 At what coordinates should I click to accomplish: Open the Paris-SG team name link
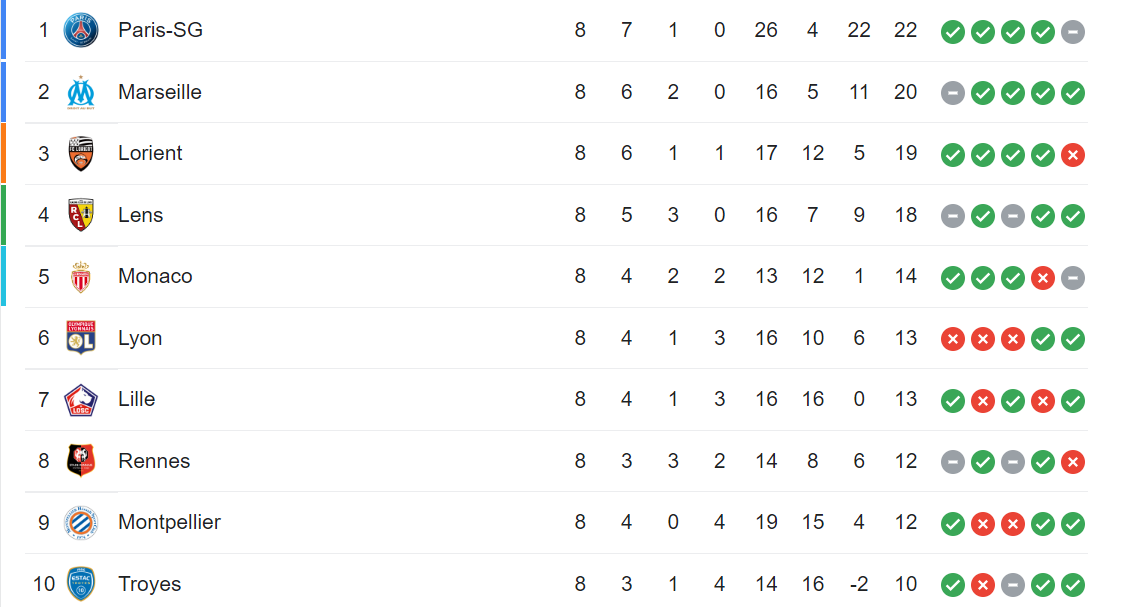[x=160, y=30]
